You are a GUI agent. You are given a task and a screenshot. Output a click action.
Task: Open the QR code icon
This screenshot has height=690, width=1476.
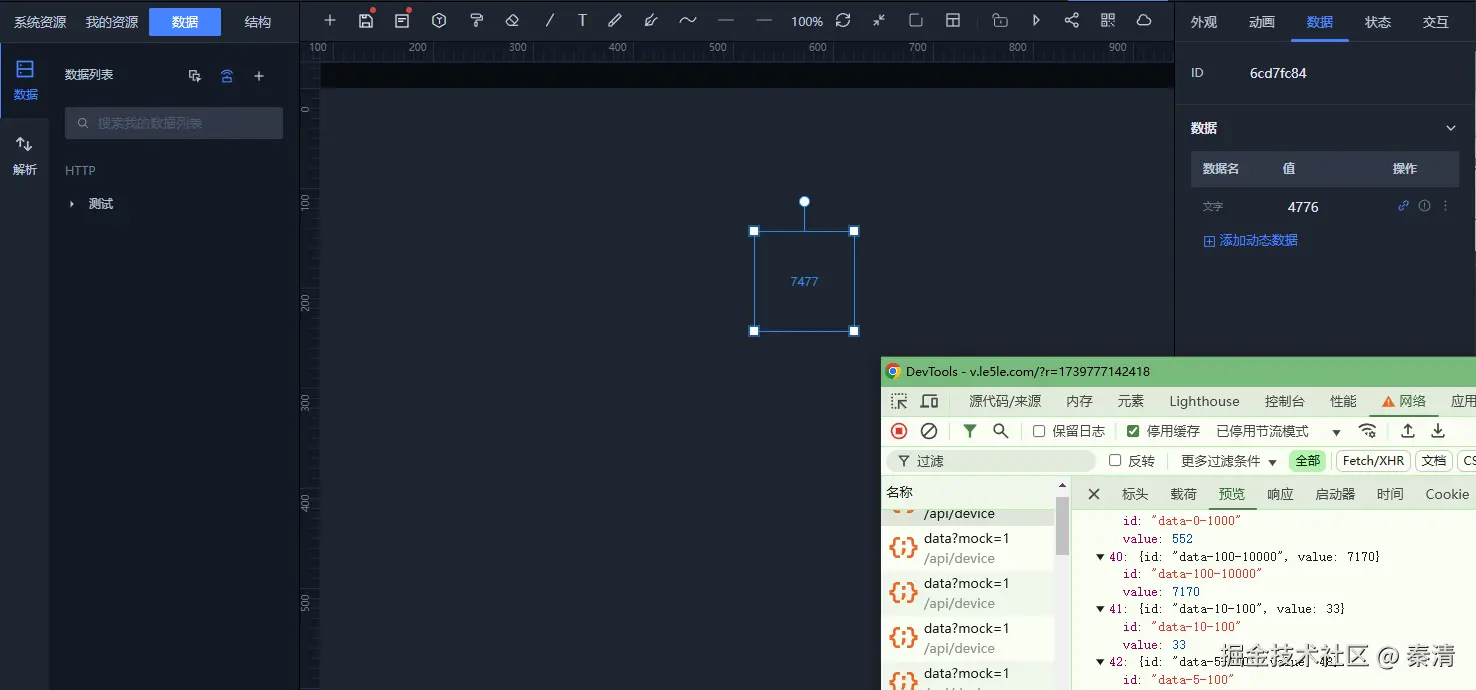[x=1108, y=21]
